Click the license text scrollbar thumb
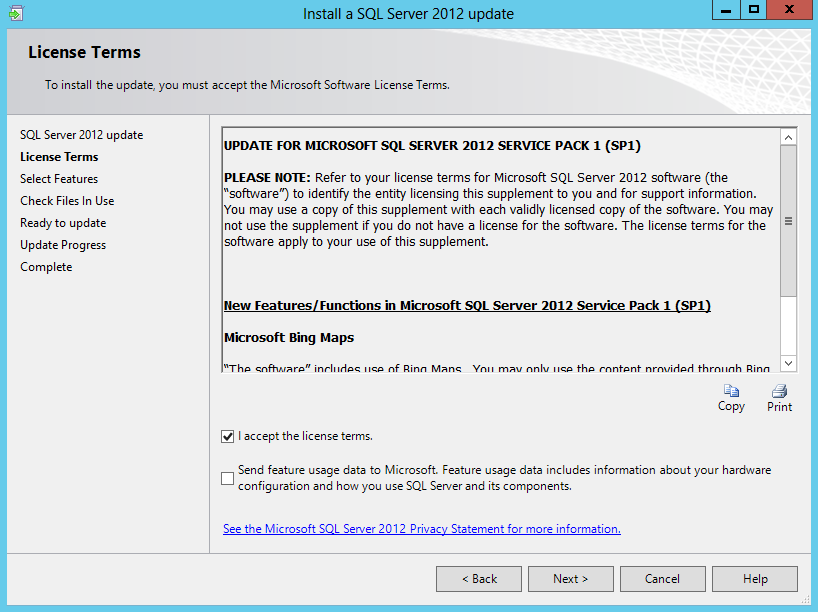 coord(788,221)
